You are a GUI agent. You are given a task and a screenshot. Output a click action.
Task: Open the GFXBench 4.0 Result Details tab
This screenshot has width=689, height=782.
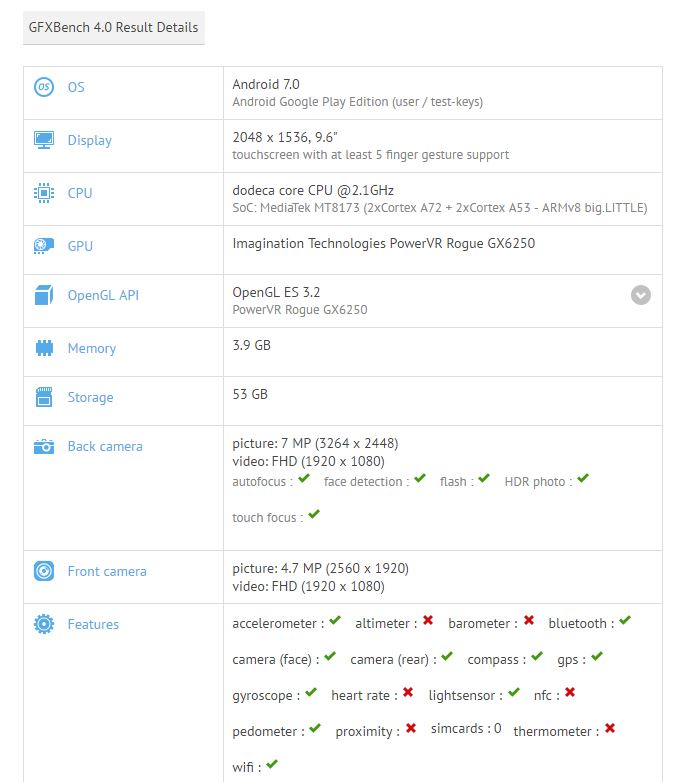click(114, 28)
